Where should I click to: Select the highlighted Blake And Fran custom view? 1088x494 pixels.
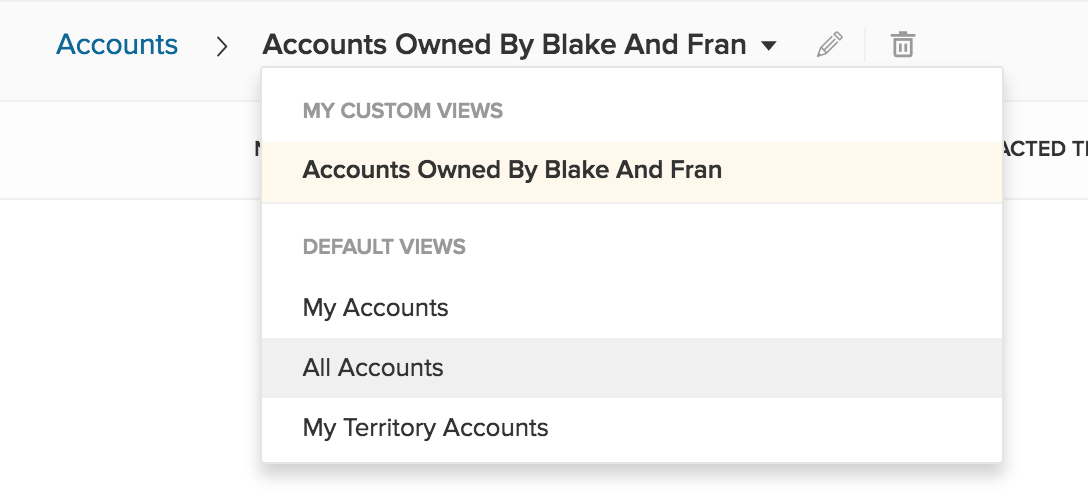(x=631, y=171)
